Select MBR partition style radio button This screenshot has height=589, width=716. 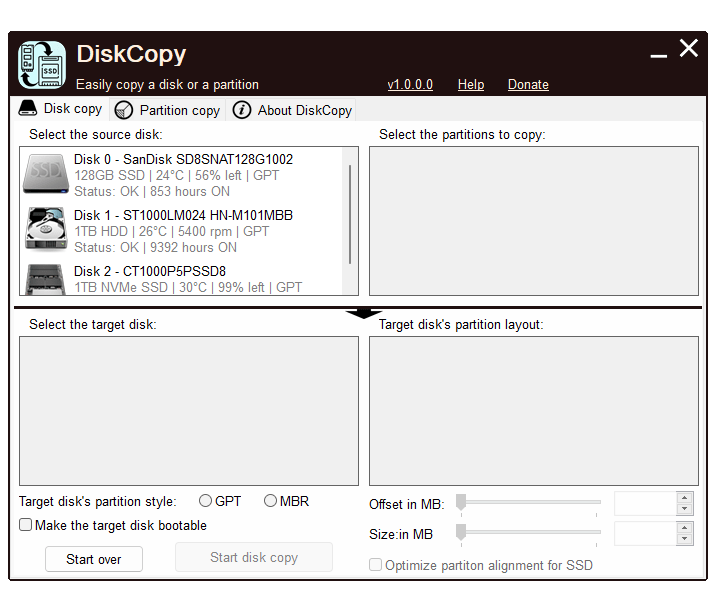271,501
